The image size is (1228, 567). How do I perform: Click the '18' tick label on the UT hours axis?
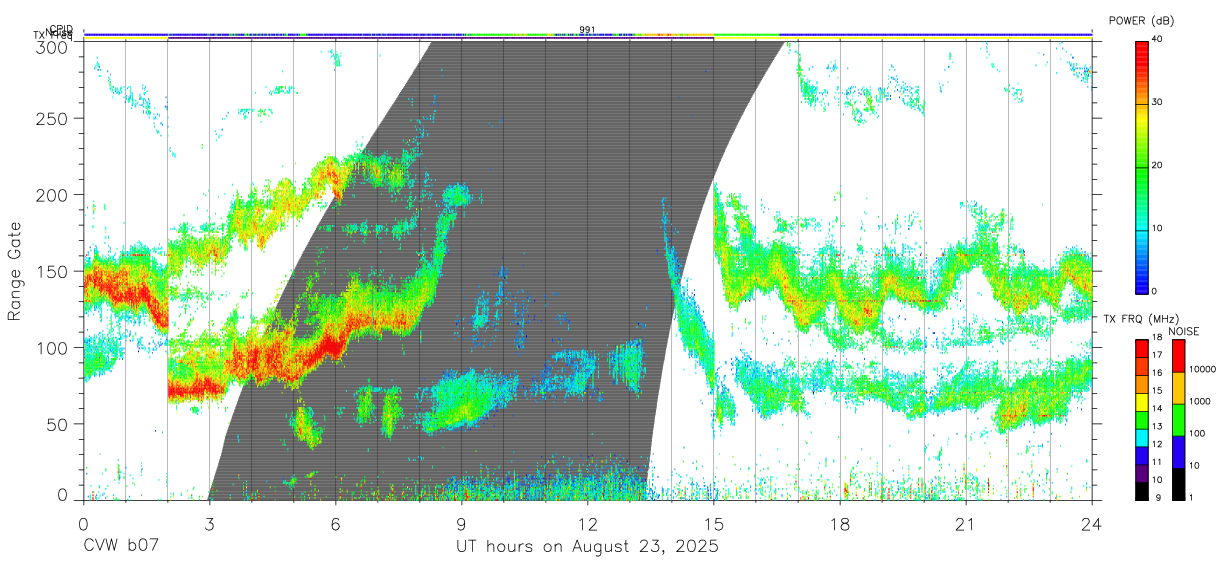coord(840,523)
